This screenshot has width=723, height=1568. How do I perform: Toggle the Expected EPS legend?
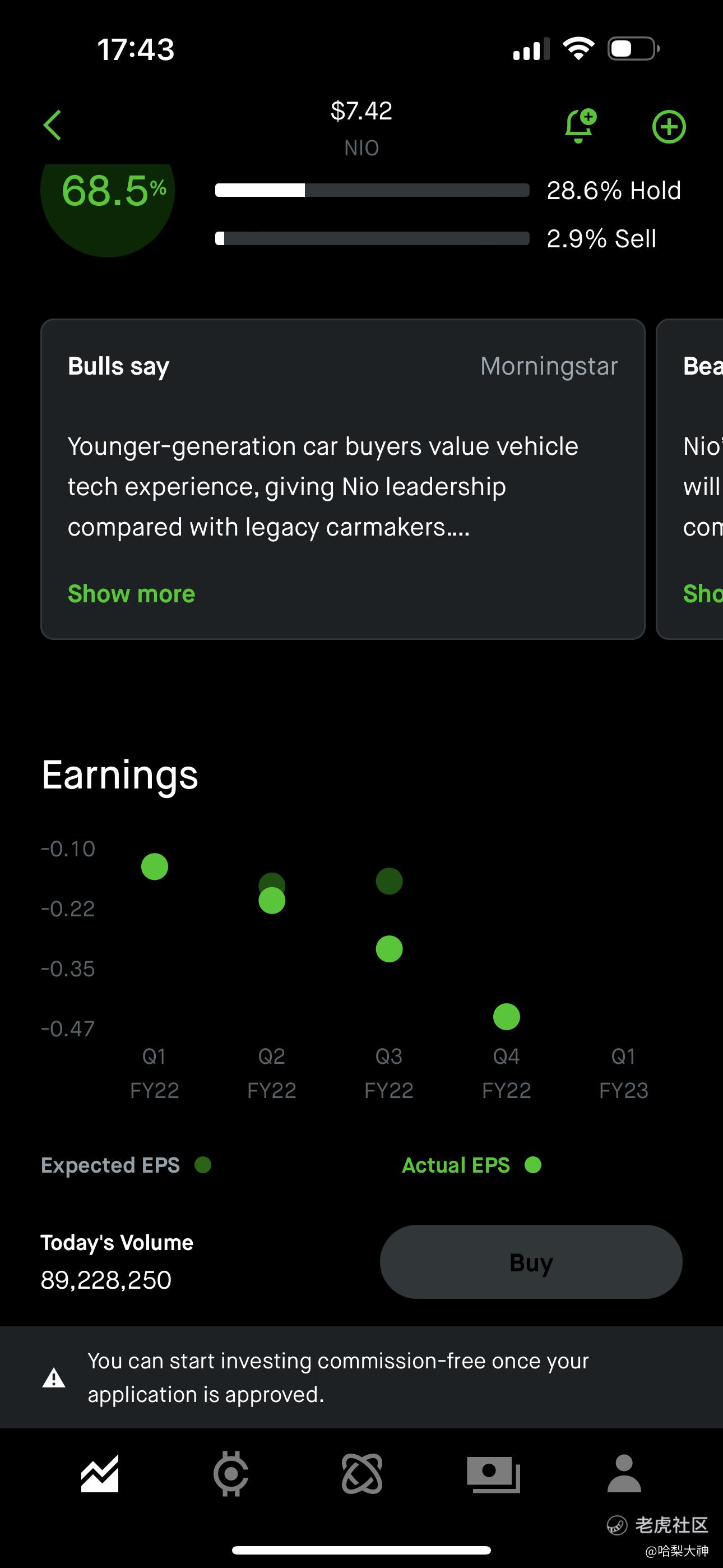(x=126, y=1165)
